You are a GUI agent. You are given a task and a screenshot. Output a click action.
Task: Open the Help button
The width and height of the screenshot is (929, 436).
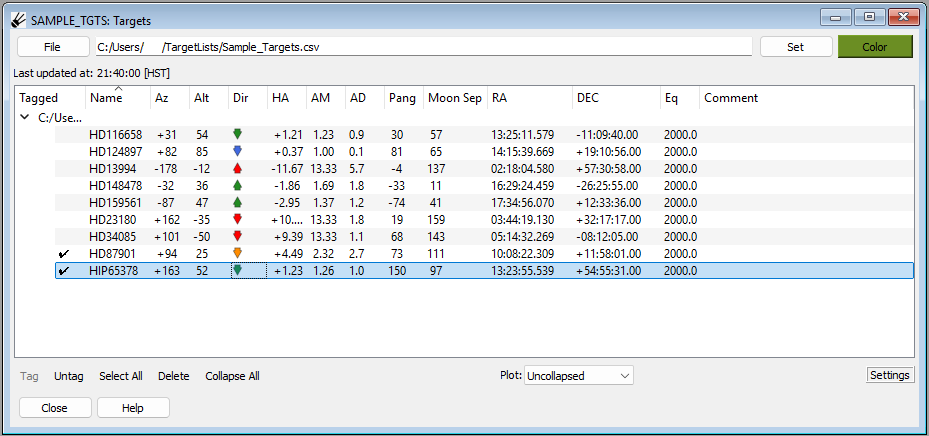(133, 408)
